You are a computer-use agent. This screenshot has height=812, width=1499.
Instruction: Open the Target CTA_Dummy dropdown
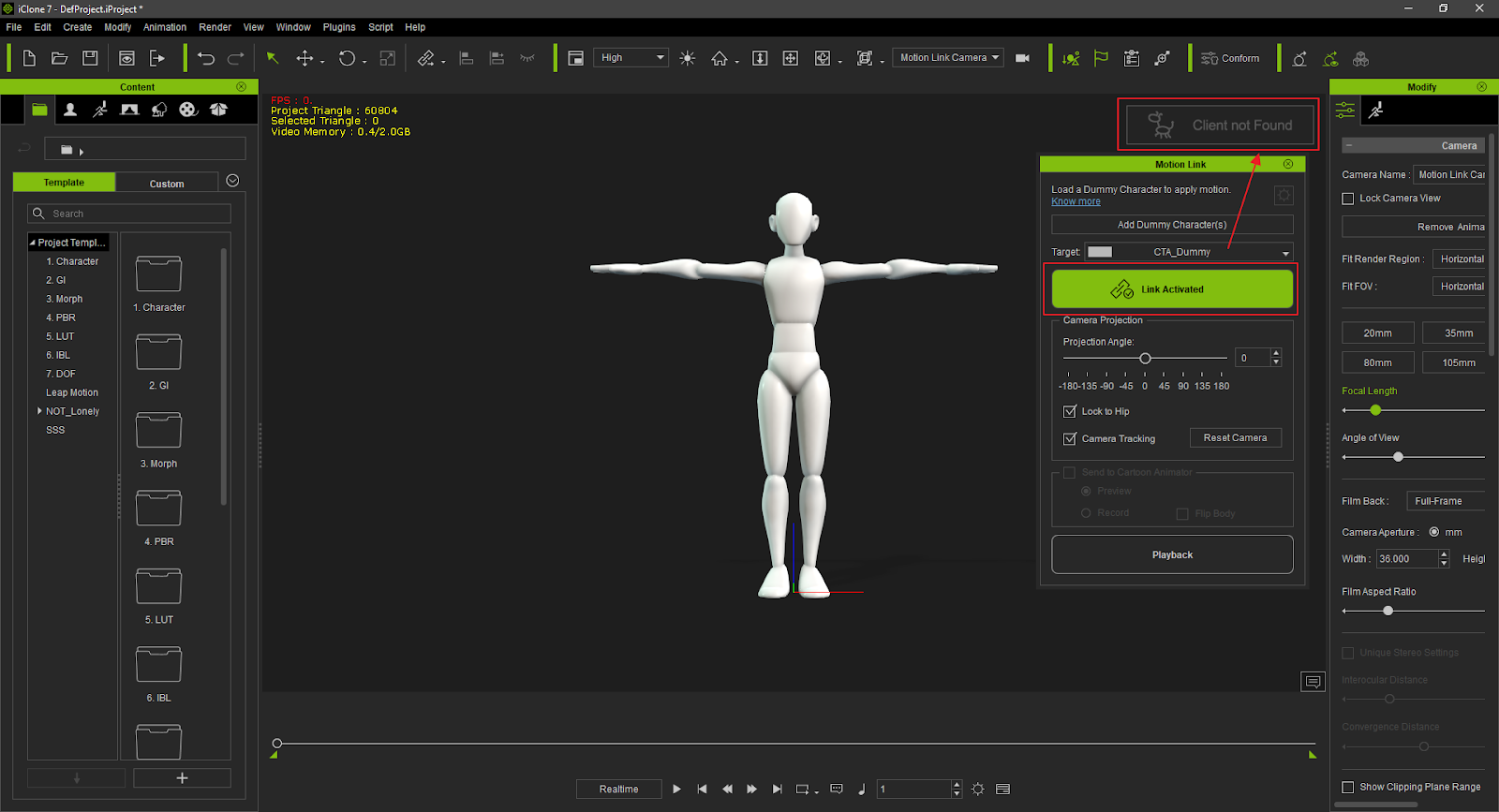(x=1189, y=252)
